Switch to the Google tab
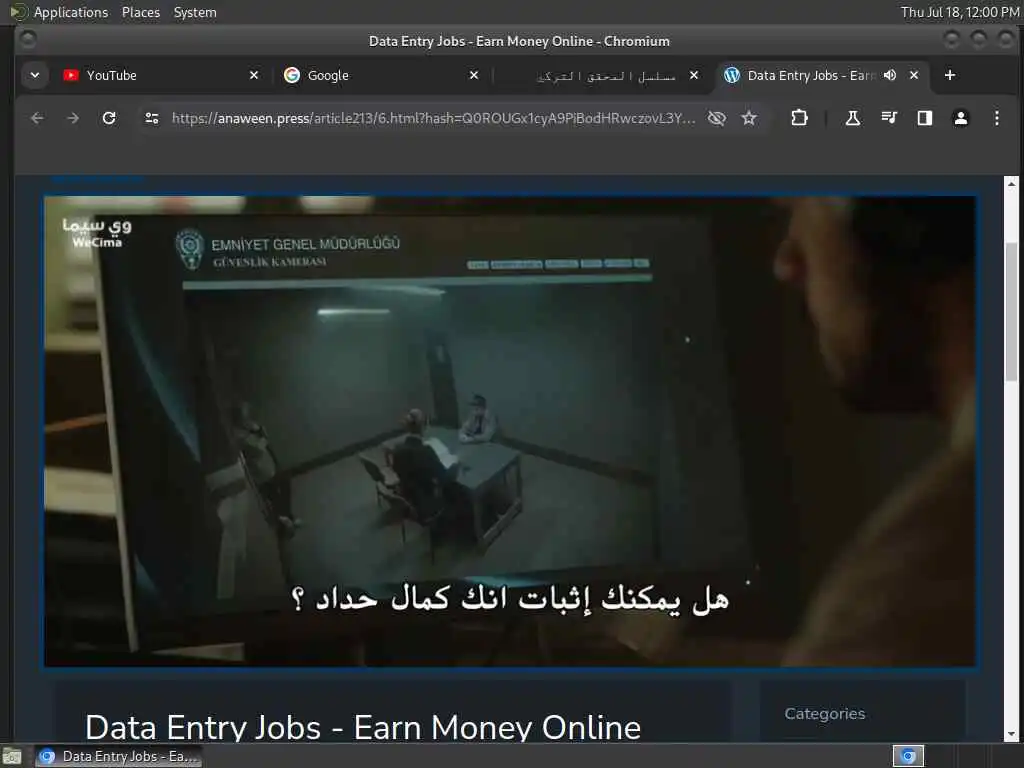The image size is (1024, 768). 379,75
